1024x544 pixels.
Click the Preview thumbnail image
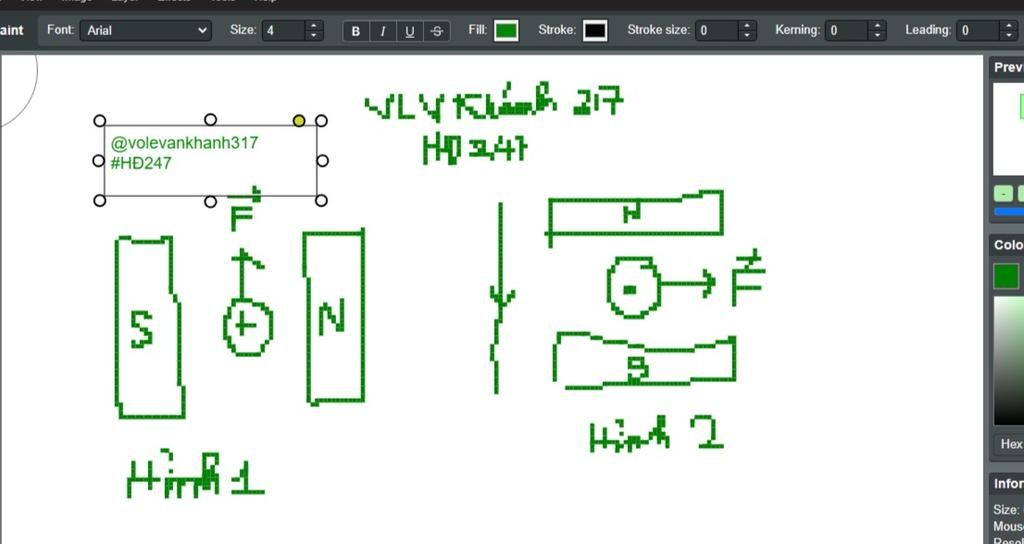pyautogui.click(x=1009, y=129)
